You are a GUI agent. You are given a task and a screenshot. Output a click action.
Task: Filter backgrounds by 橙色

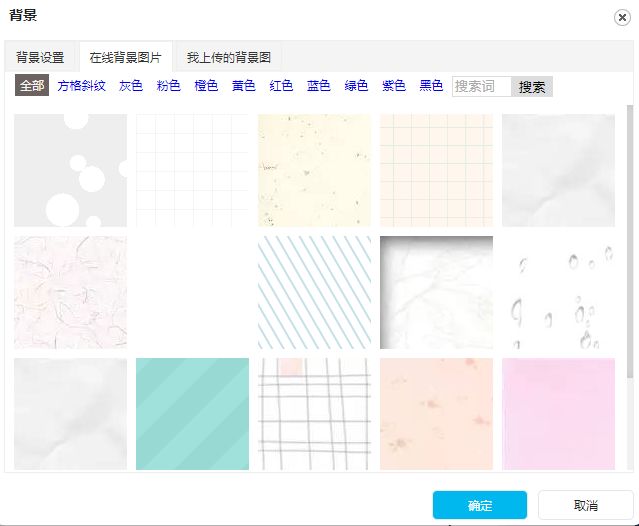pos(206,86)
